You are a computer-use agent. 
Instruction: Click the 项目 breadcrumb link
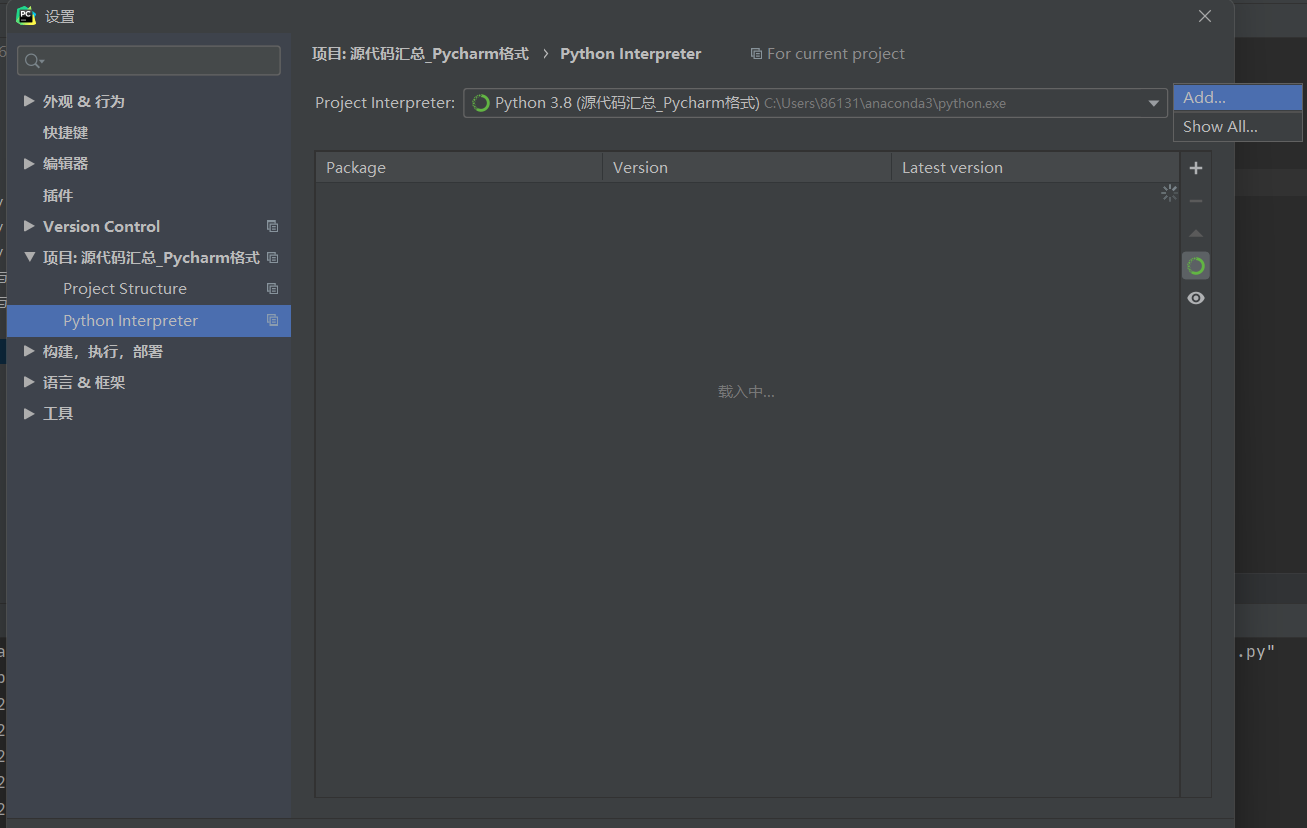[420, 54]
